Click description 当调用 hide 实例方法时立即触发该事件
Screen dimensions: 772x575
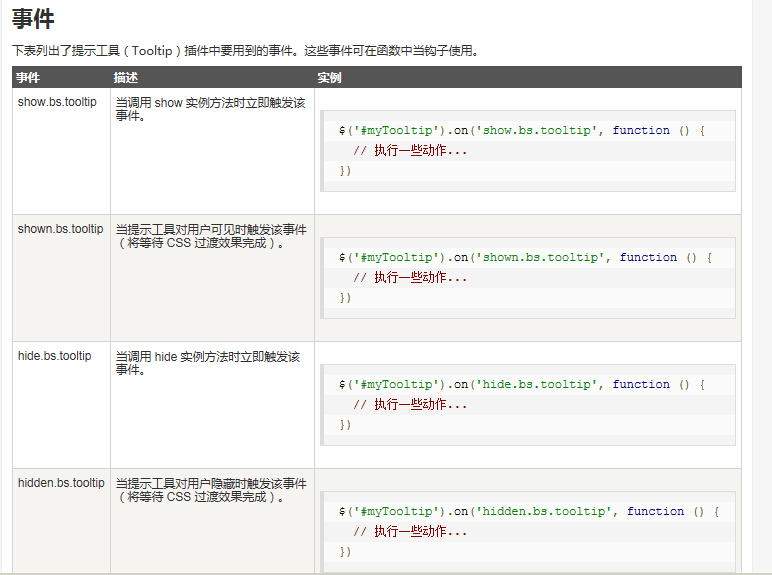(x=208, y=363)
